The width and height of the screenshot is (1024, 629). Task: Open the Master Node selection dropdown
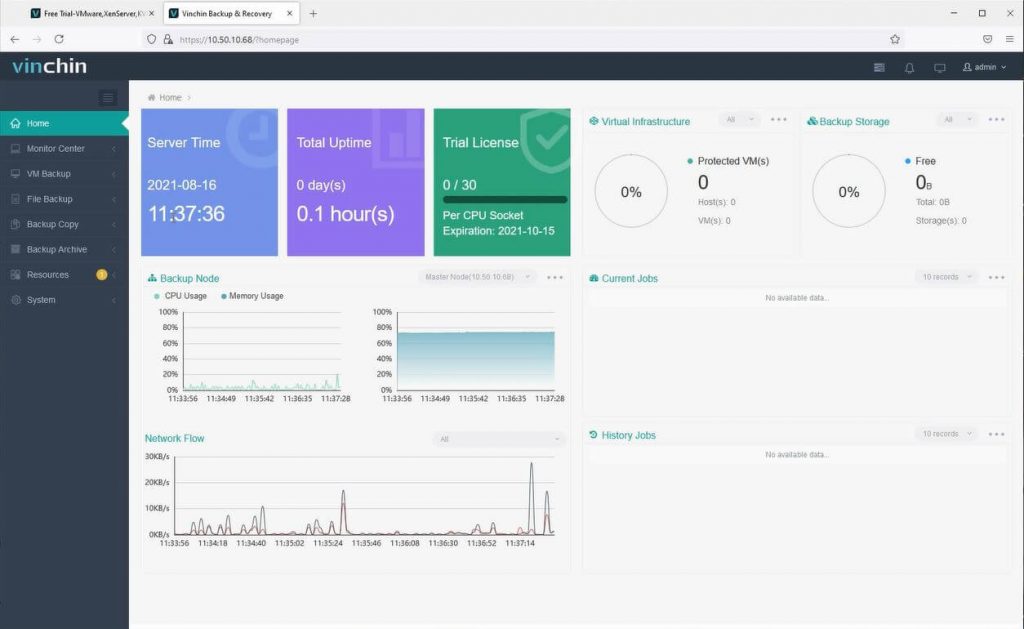pos(477,277)
